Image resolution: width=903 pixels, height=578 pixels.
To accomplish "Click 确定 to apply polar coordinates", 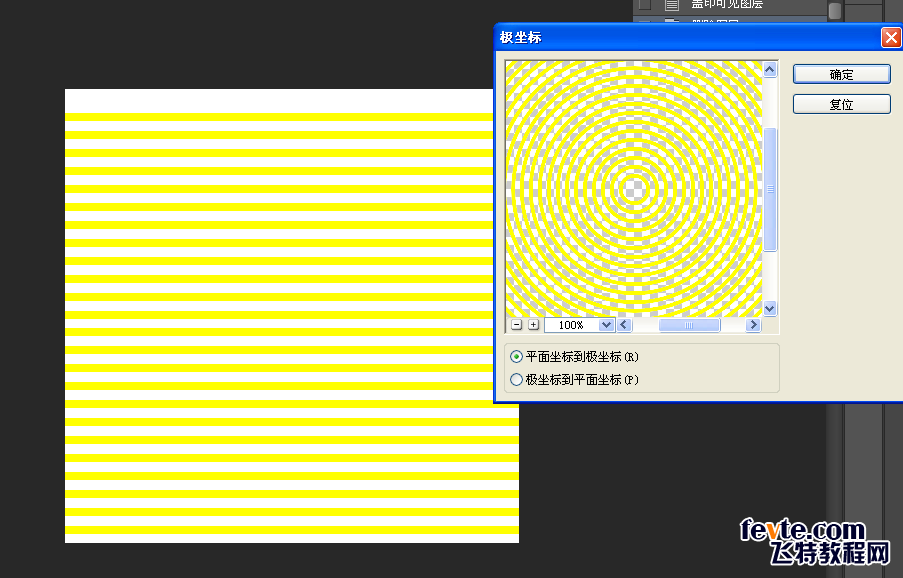I will (841, 74).
